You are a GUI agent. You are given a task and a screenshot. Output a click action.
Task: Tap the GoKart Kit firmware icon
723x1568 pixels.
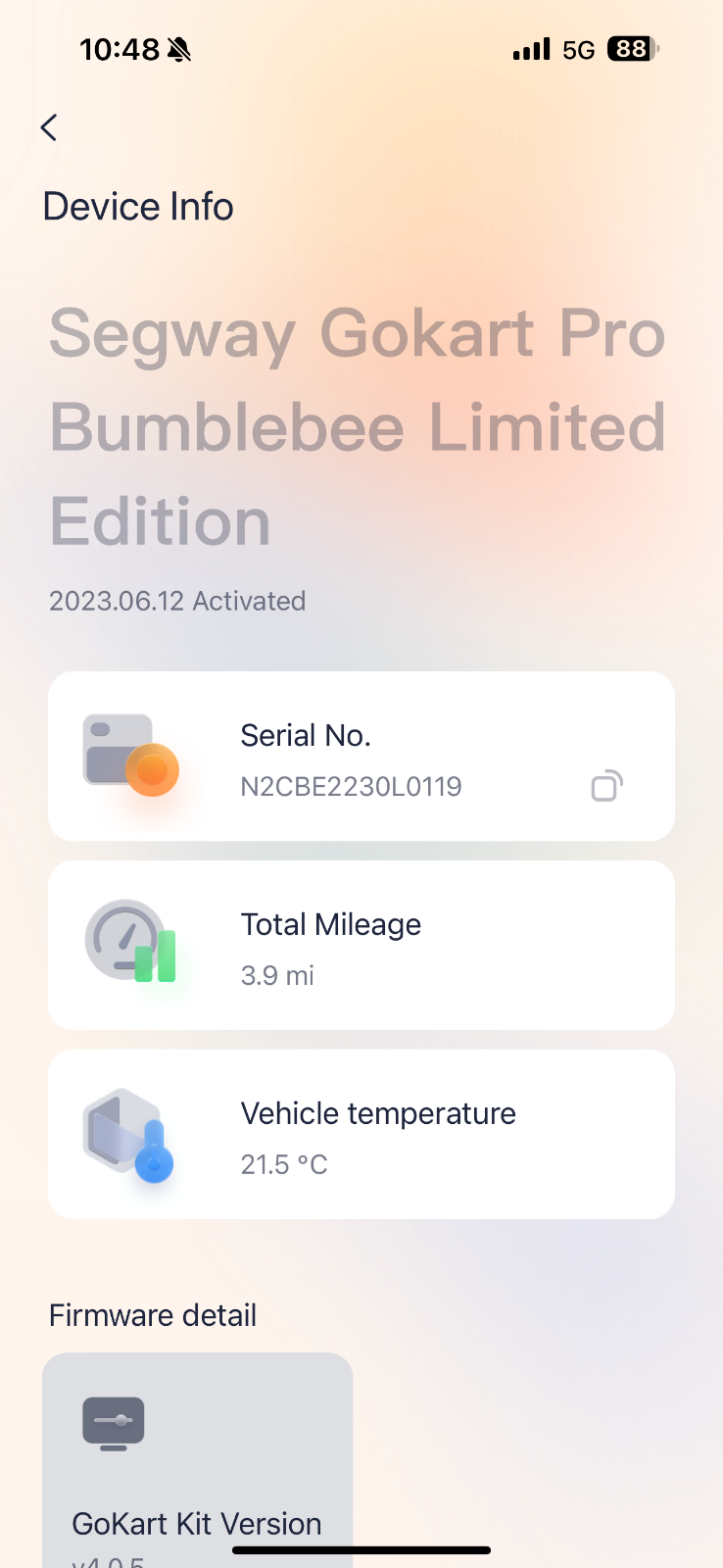coord(114,1423)
